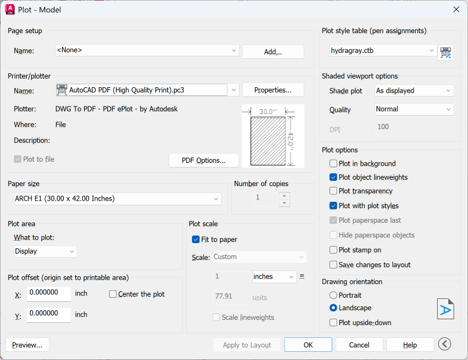Image resolution: width=468 pixels, height=360 pixels.
Task: Click the Plot paperspace last checkbox
Action: click(333, 220)
